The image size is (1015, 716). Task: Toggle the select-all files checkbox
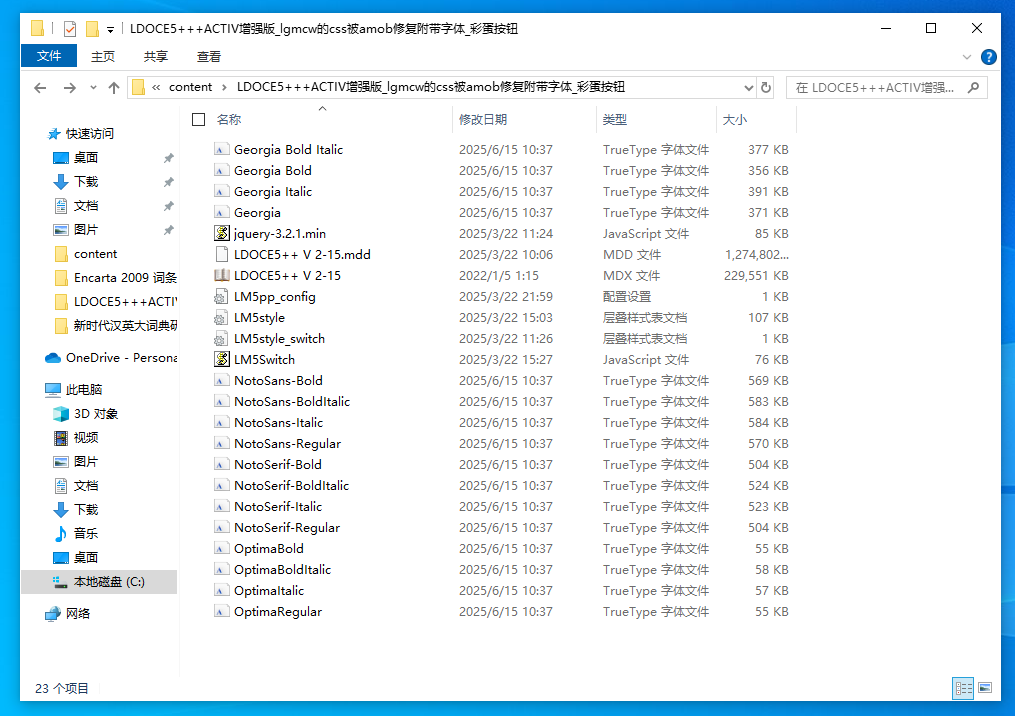pos(199,120)
